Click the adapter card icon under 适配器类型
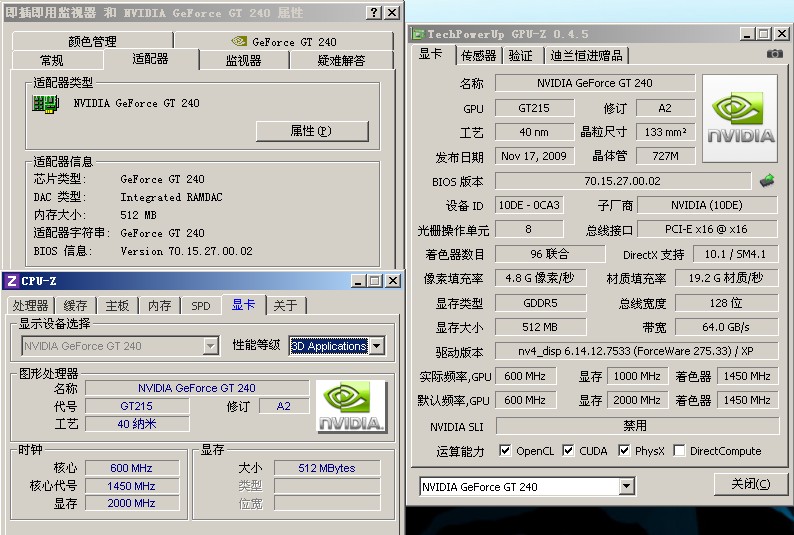 44,103
